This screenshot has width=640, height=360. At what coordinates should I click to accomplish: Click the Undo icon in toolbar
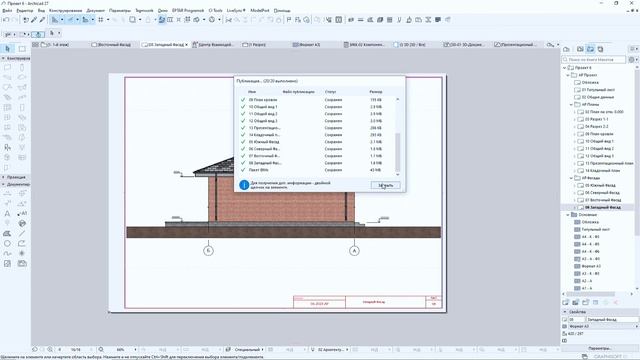click(x=6, y=20)
